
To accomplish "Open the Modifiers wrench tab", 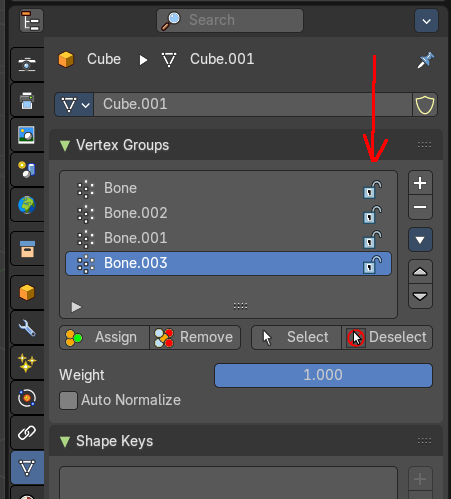I will click(27, 328).
